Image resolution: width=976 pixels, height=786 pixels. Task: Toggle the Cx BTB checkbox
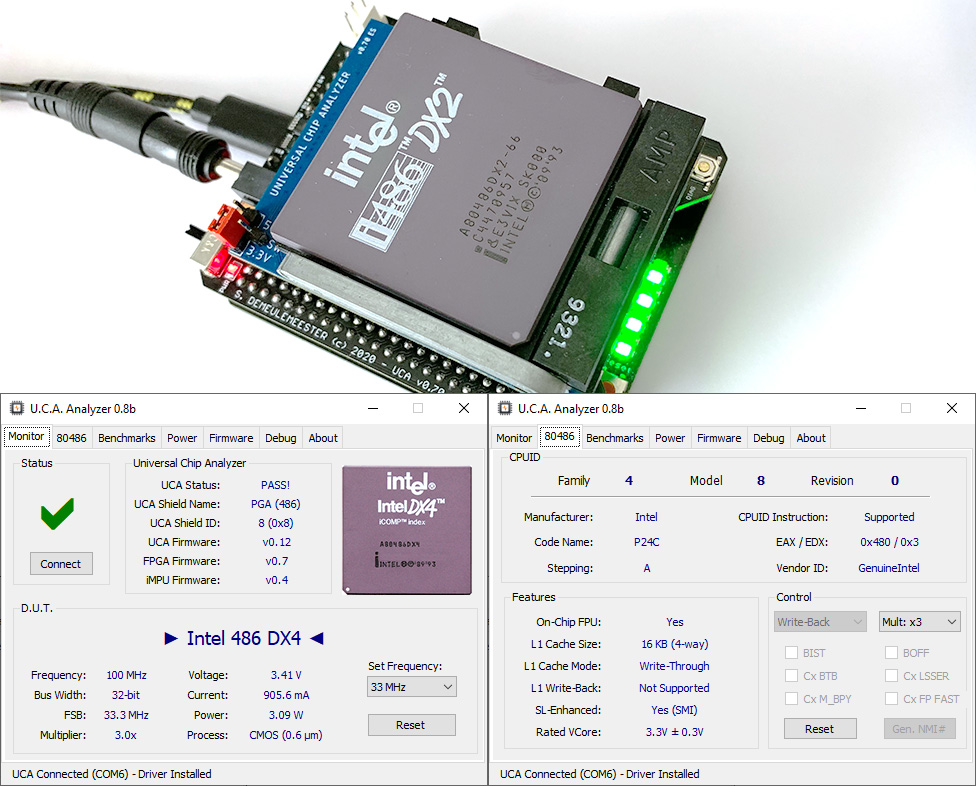pyautogui.click(x=791, y=675)
